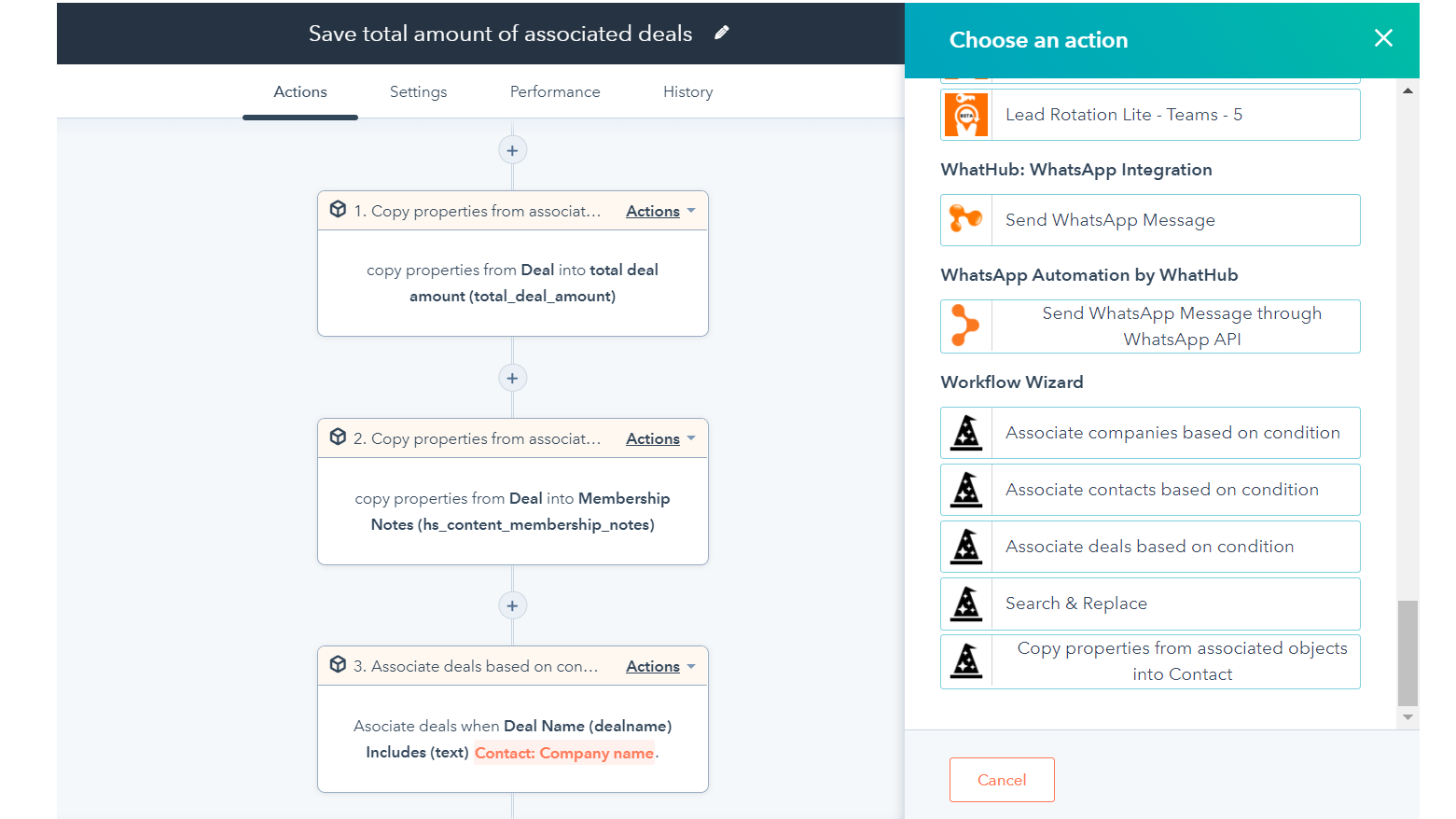1456x819 pixels.
Task: Click the cube icon on step 1
Action: [x=338, y=209]
